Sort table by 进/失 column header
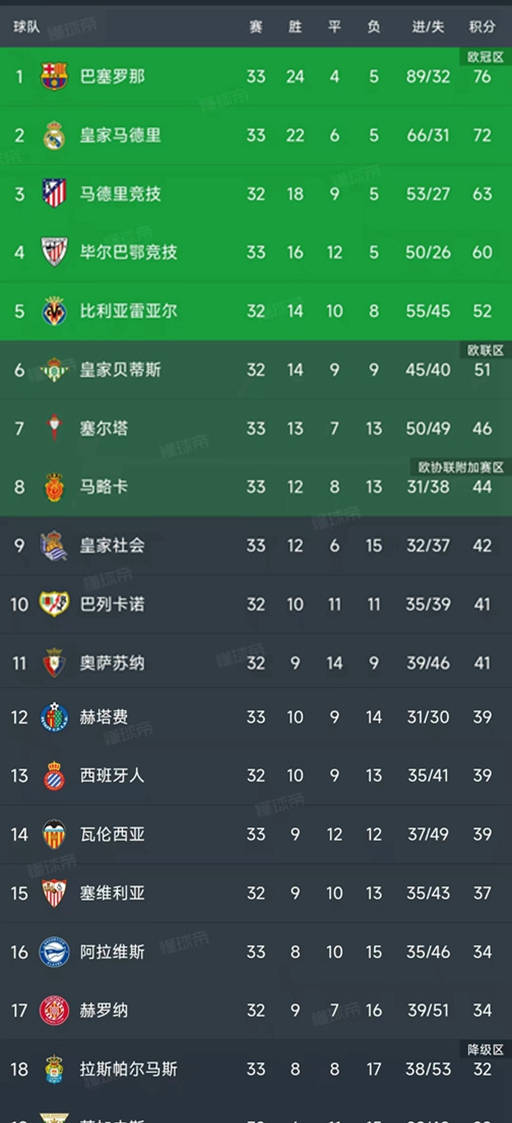512x1123 pixels. coord(428,26)
